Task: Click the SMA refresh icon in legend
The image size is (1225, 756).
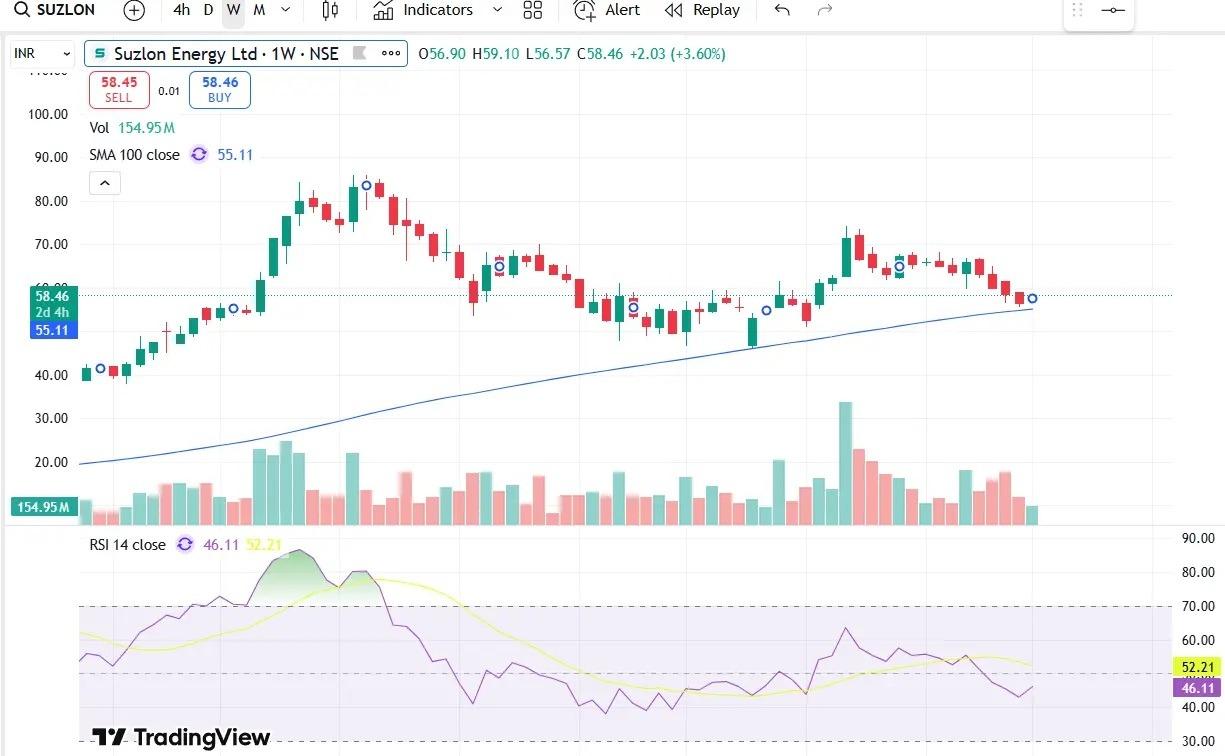Action: pyautogui.click(x=198, y=155)
